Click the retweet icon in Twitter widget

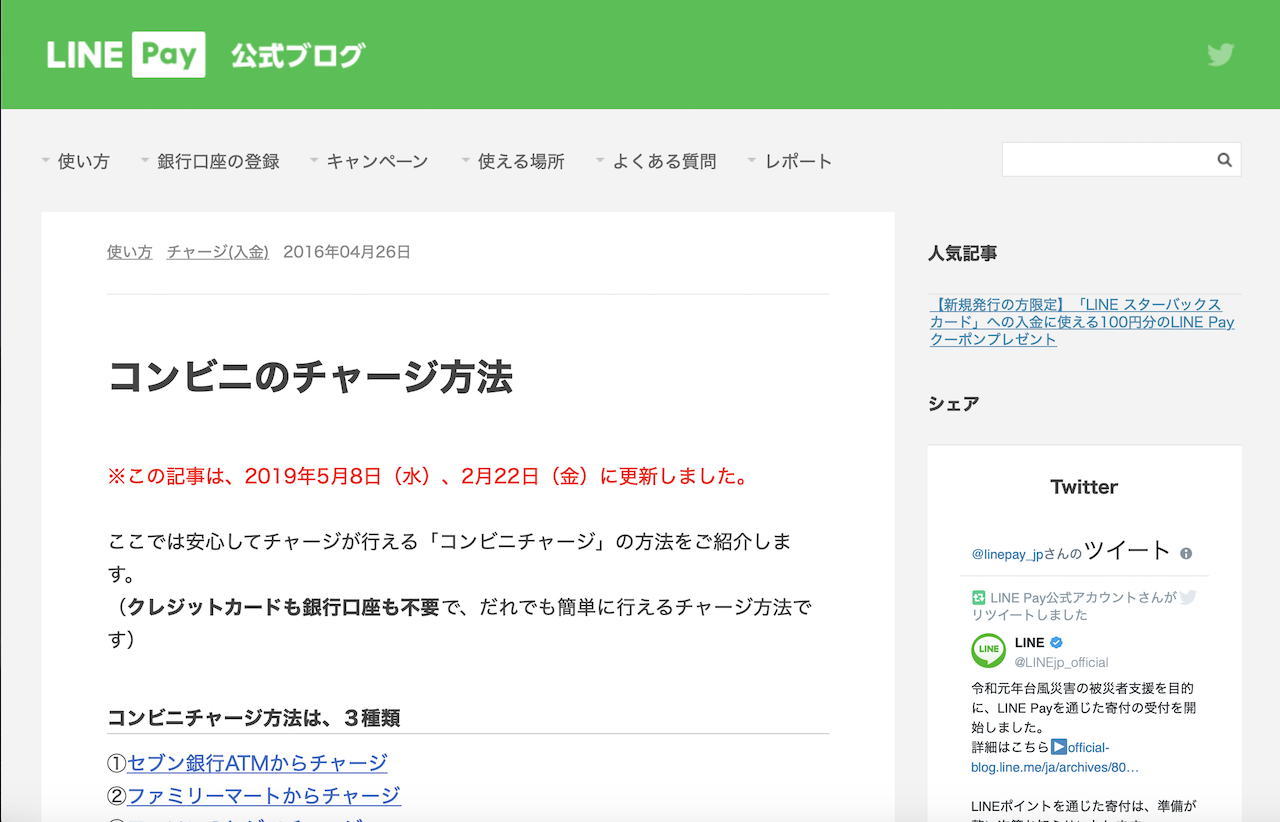[979, 597]
